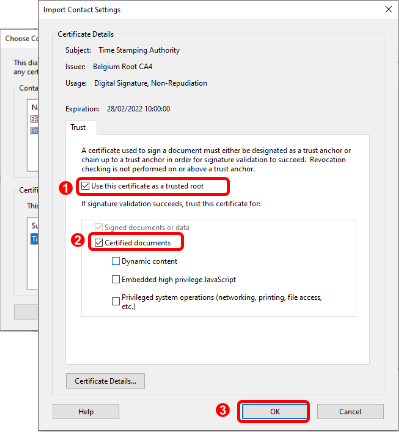Confirm settings with the OK button
Viewport: 399px width, 432px height.
pos(274,412)
